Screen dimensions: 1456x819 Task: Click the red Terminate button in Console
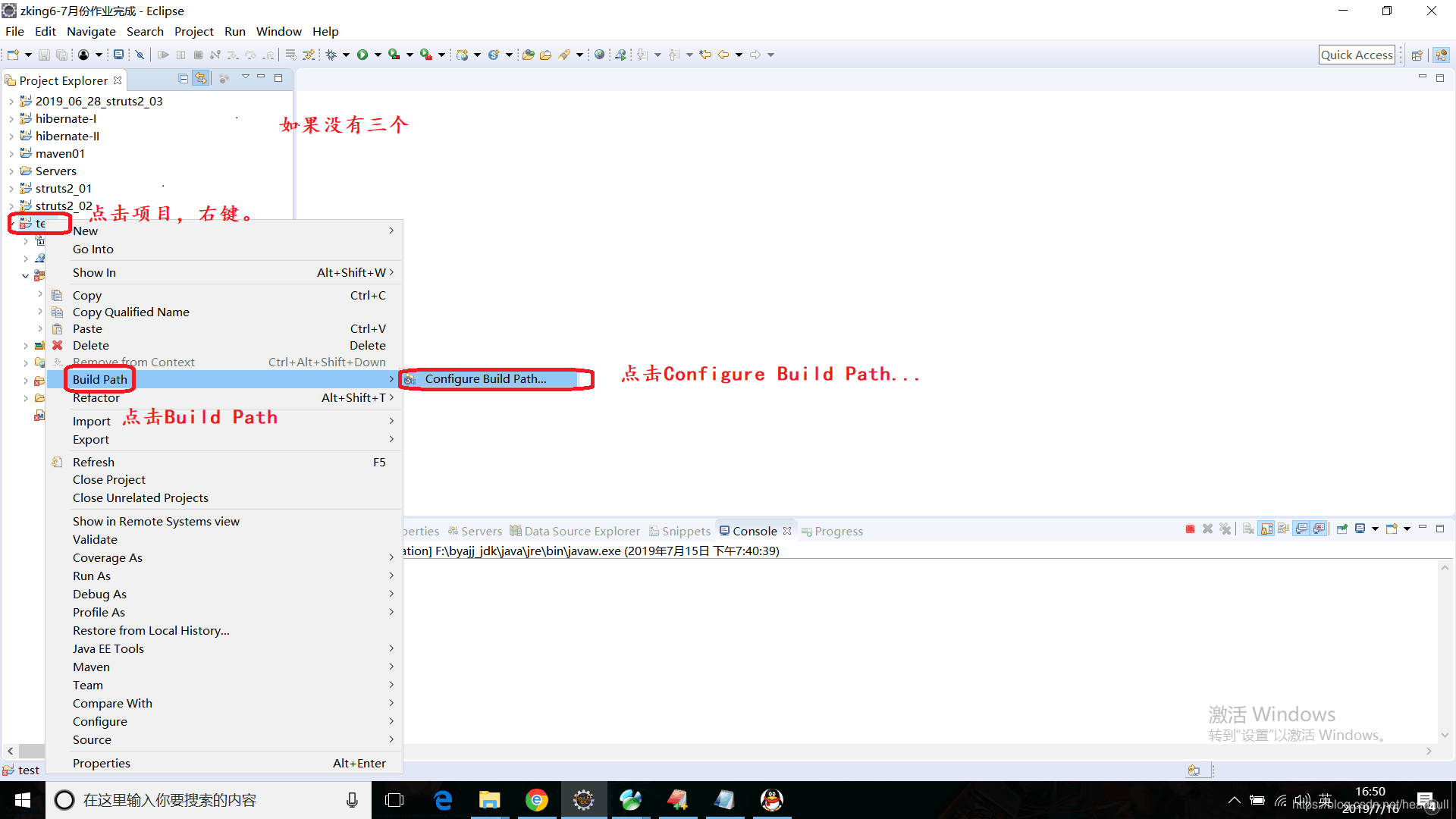click(1190, 529)
